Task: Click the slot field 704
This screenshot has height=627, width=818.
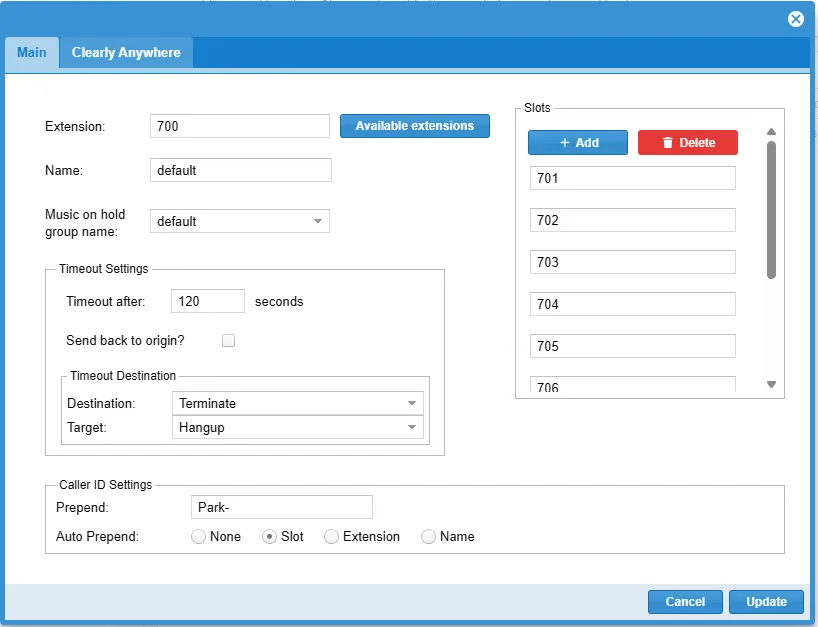Action: coord(633,304)
